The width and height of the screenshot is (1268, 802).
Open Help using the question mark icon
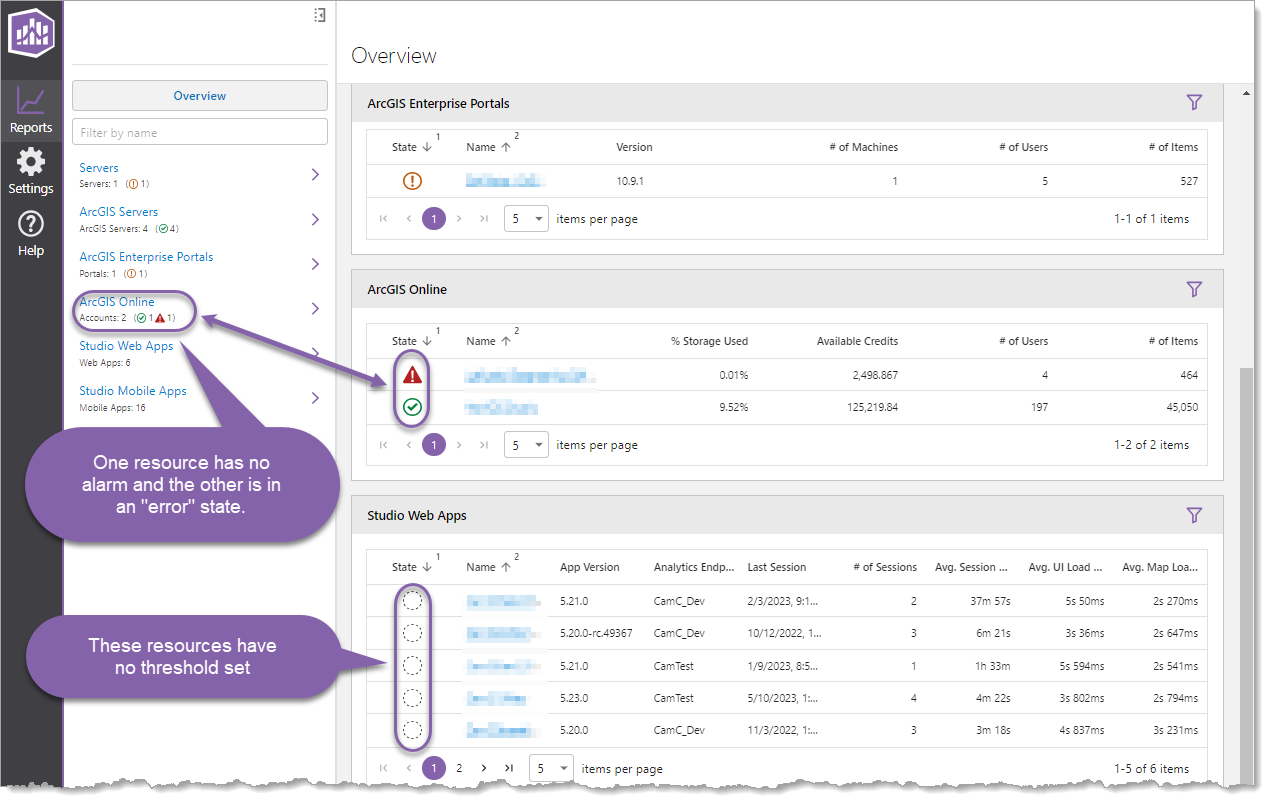tap(31, 233)
